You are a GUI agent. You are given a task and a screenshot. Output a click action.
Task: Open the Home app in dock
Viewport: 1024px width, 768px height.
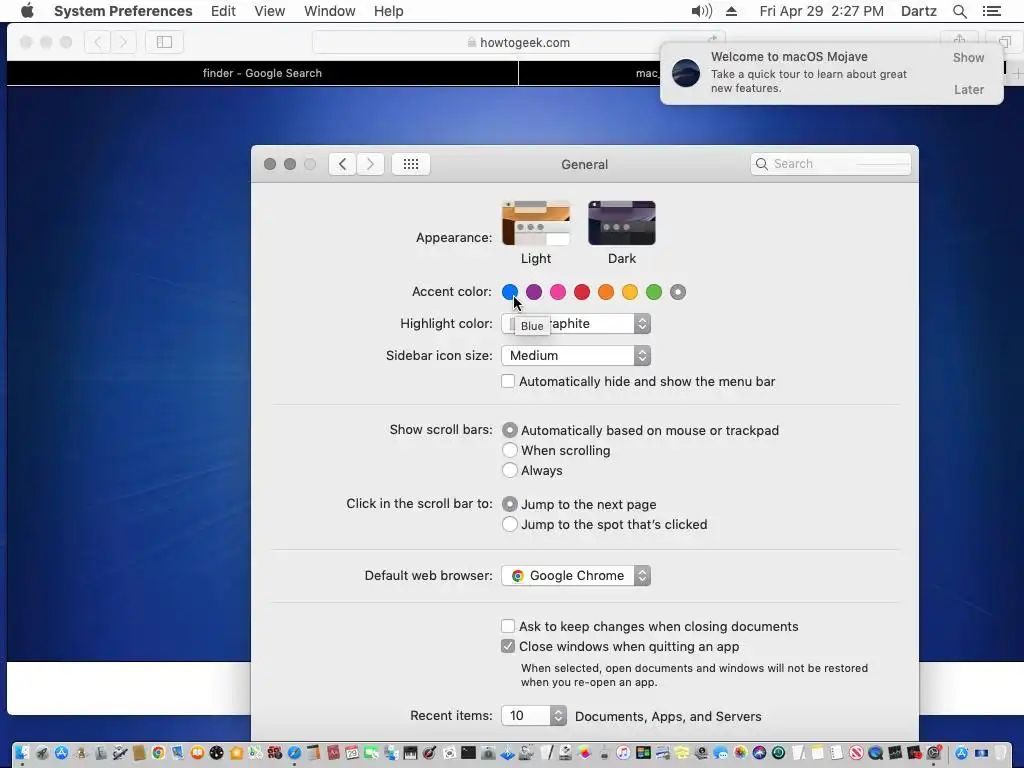236,753
